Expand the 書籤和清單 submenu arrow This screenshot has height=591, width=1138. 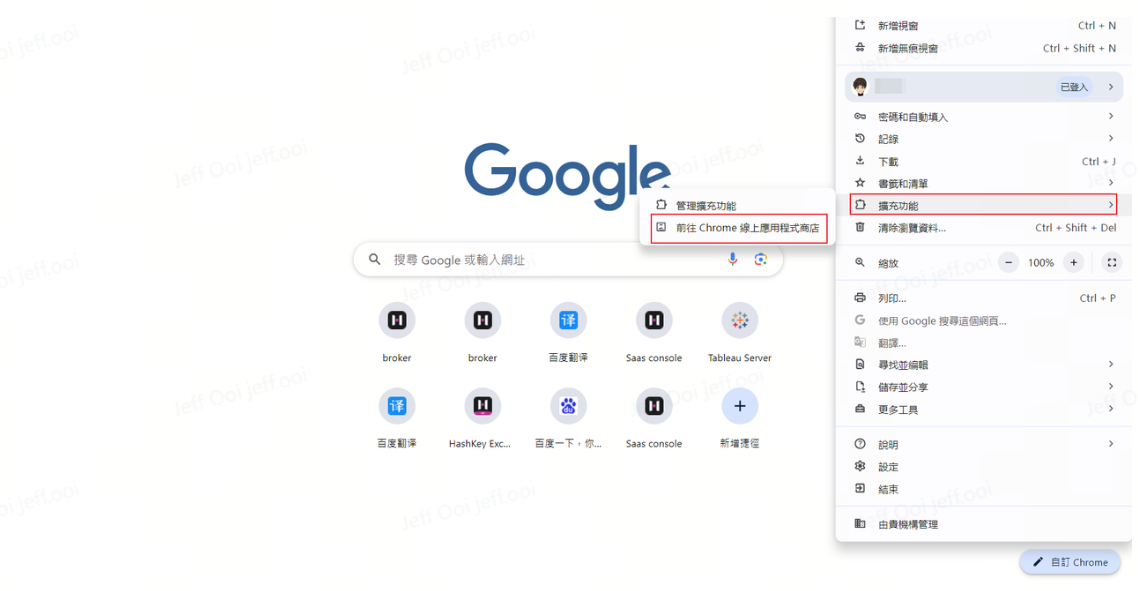point(1111,183)
